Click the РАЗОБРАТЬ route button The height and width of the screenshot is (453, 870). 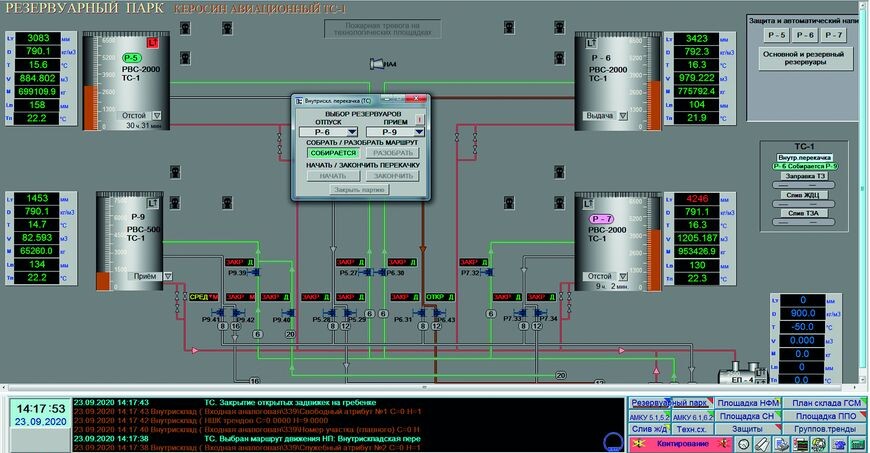[392, 153]
